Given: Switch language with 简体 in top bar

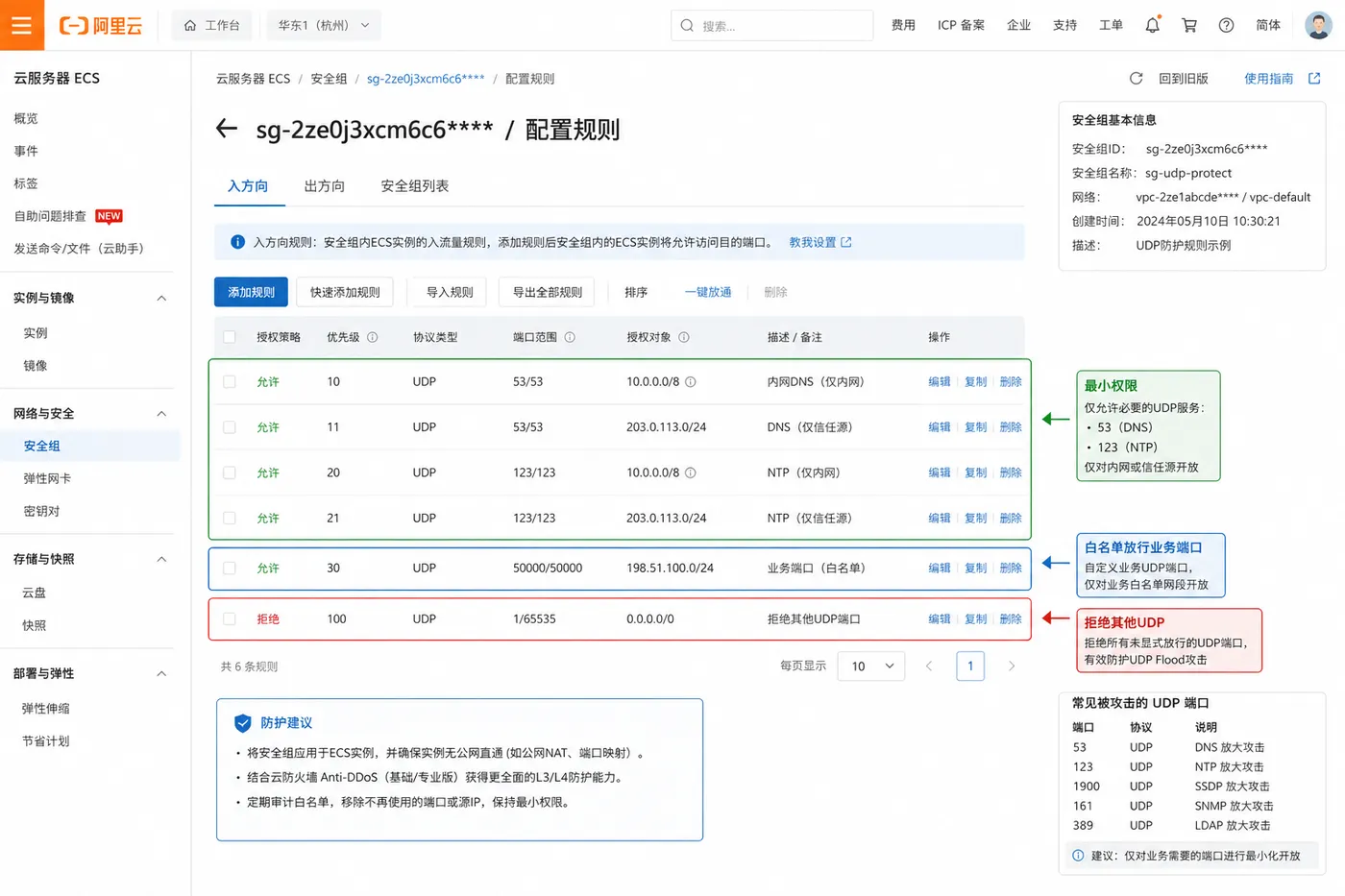Looking at the screenshot, I should pyautogui.click(x=1268, y=26).
